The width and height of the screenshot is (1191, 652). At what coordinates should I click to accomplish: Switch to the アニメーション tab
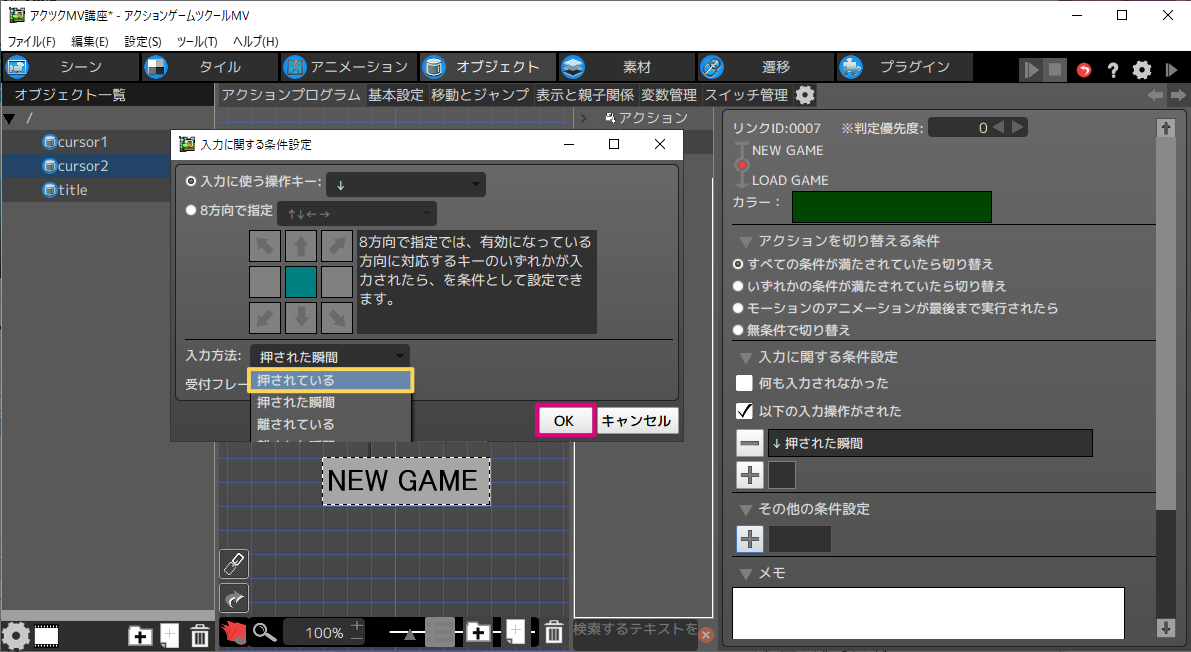pos(346,67)
